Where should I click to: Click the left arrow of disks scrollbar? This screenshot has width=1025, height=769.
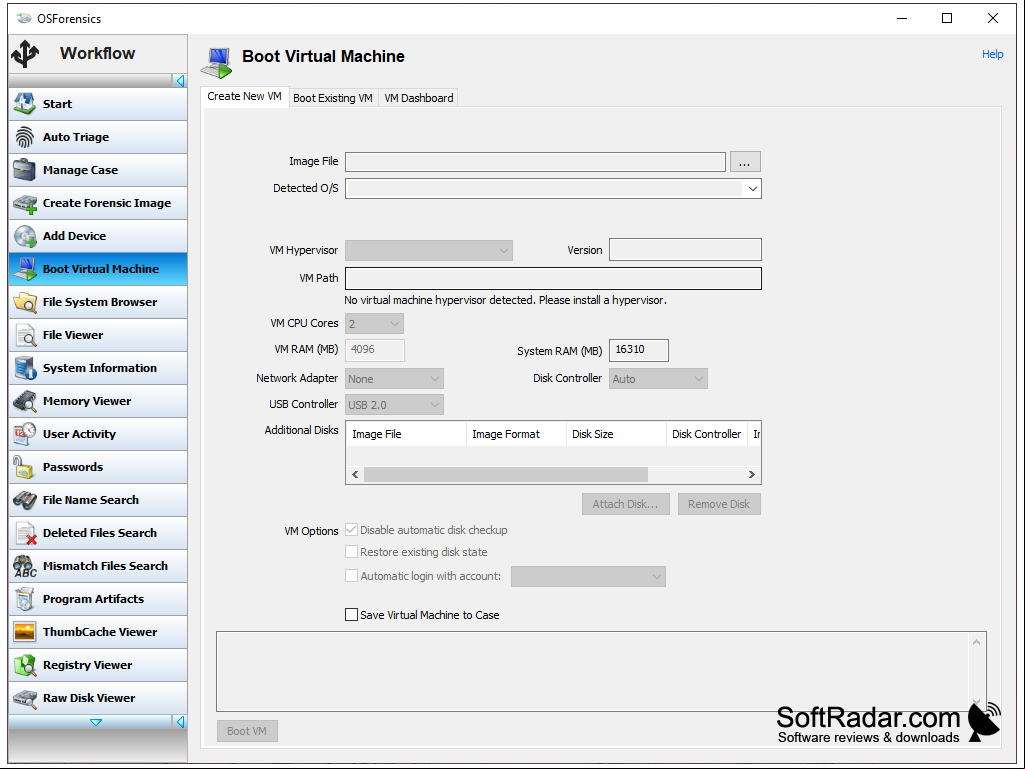pyautogui.click(x=355, y=475)
